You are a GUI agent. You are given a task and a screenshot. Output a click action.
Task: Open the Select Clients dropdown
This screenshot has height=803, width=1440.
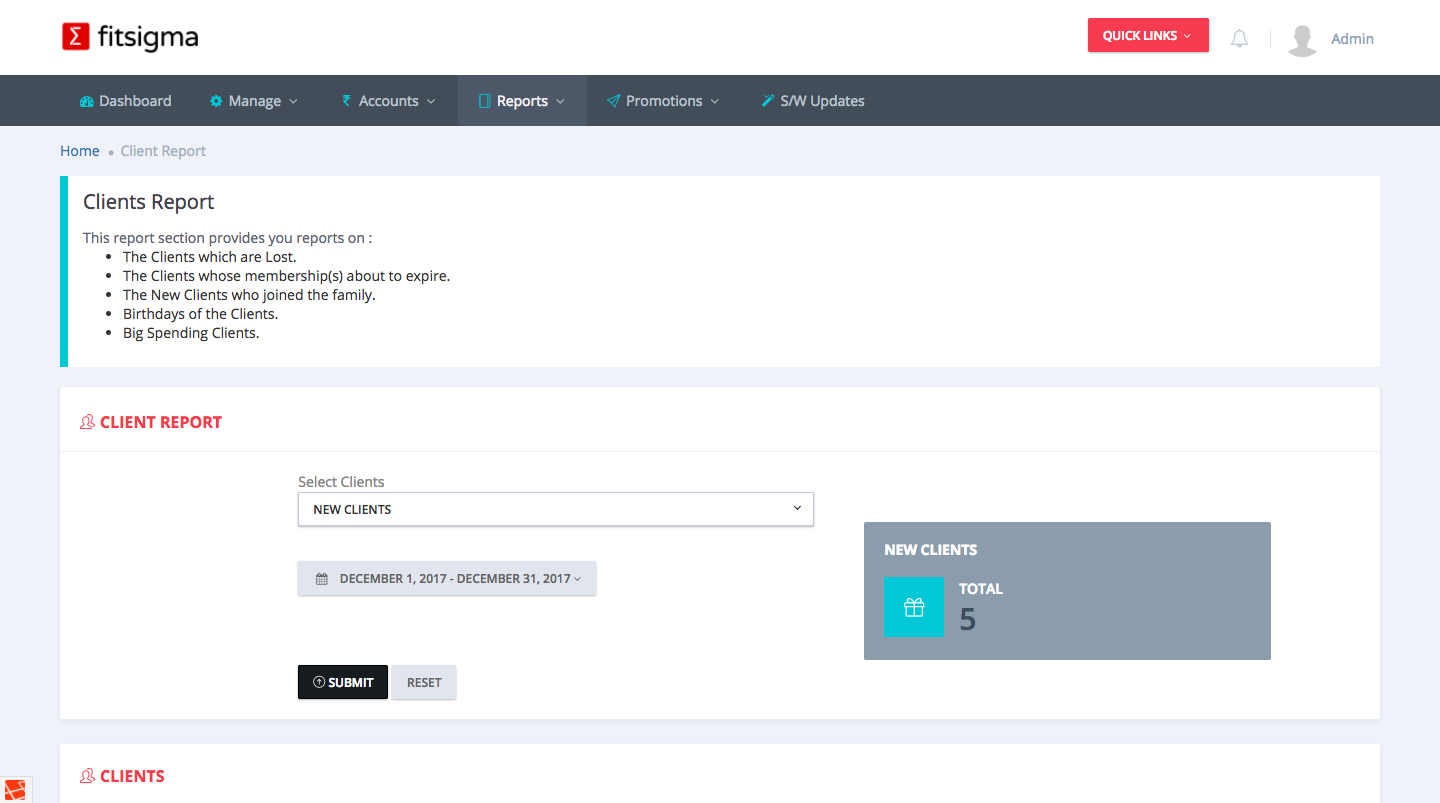coord(555,509)
